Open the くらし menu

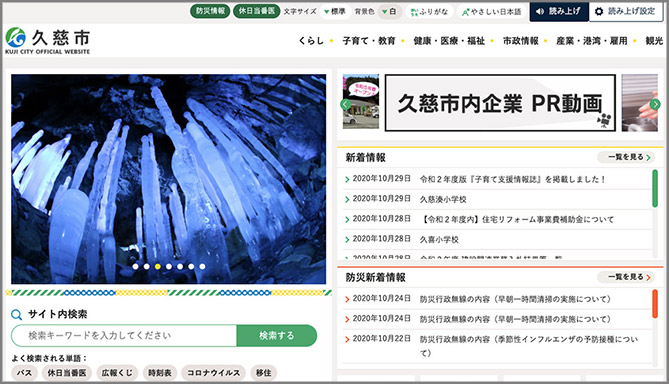[311, 41]
